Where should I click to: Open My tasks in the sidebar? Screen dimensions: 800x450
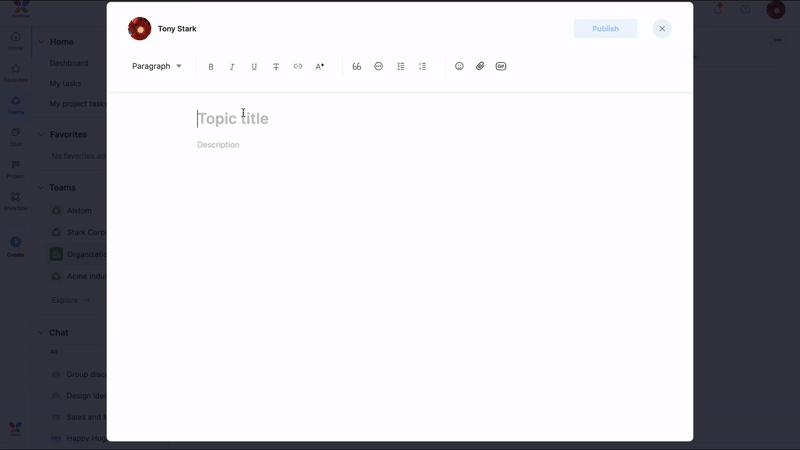pyautogui.click(x=65, y=83)
